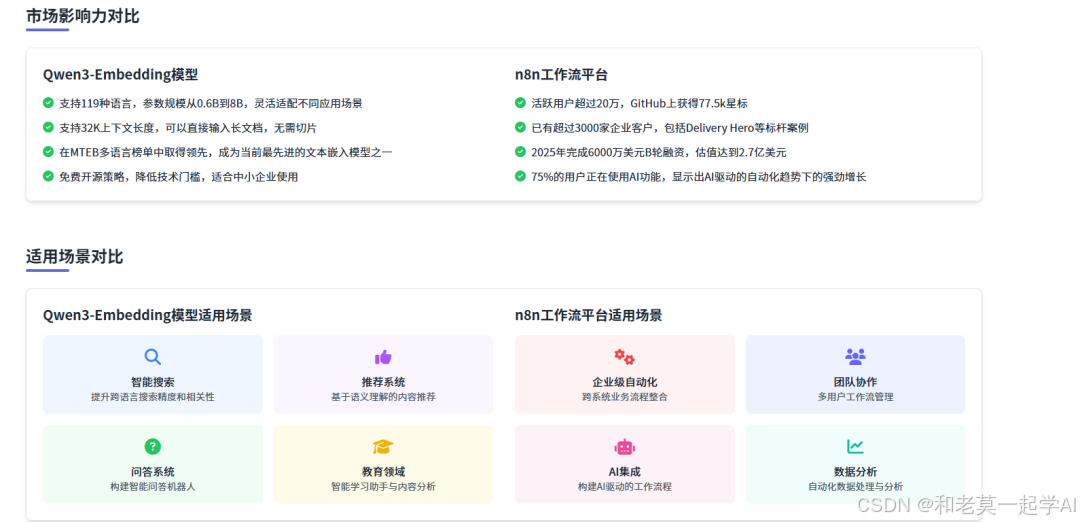Click the line chart icon above 数据分析
This screenshot has width=1080, height=522.
pos(855,446)
